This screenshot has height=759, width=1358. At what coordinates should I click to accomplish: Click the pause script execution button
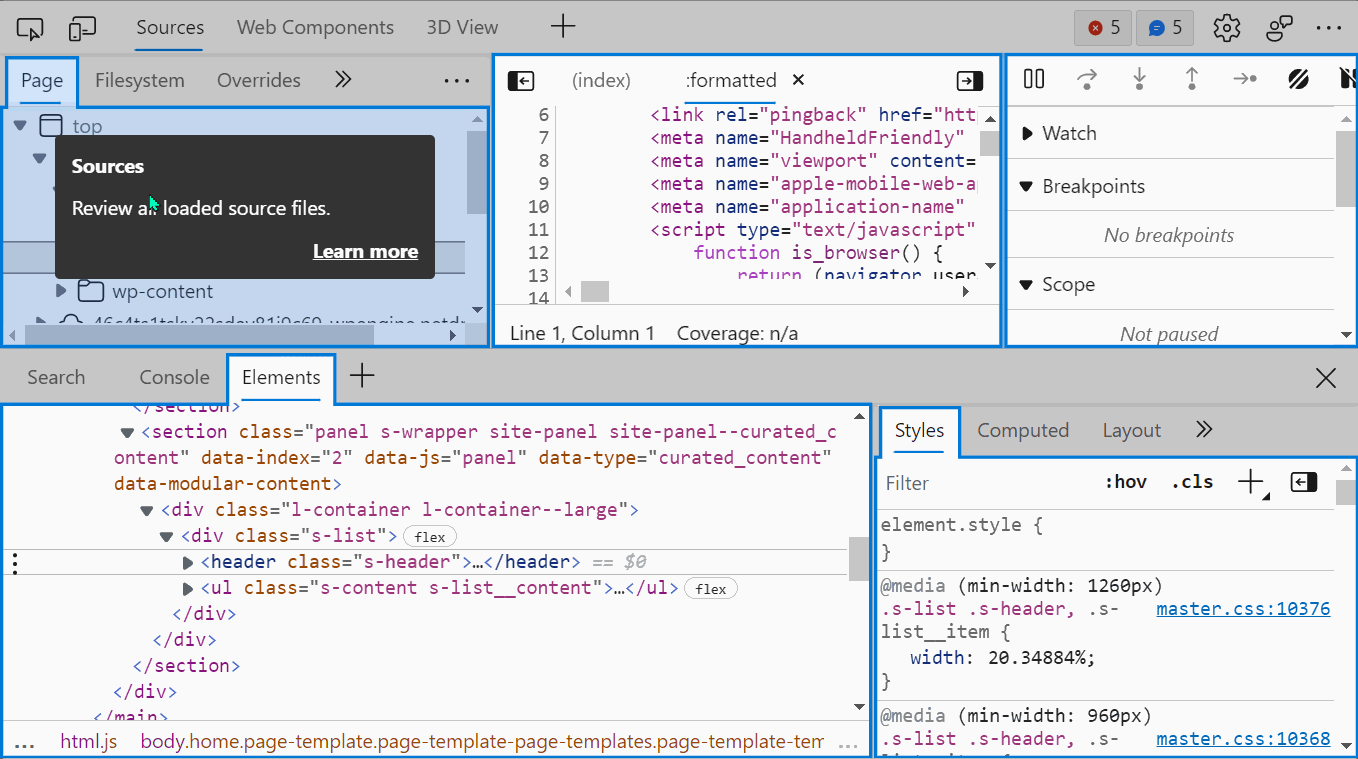click(1034, 79)
